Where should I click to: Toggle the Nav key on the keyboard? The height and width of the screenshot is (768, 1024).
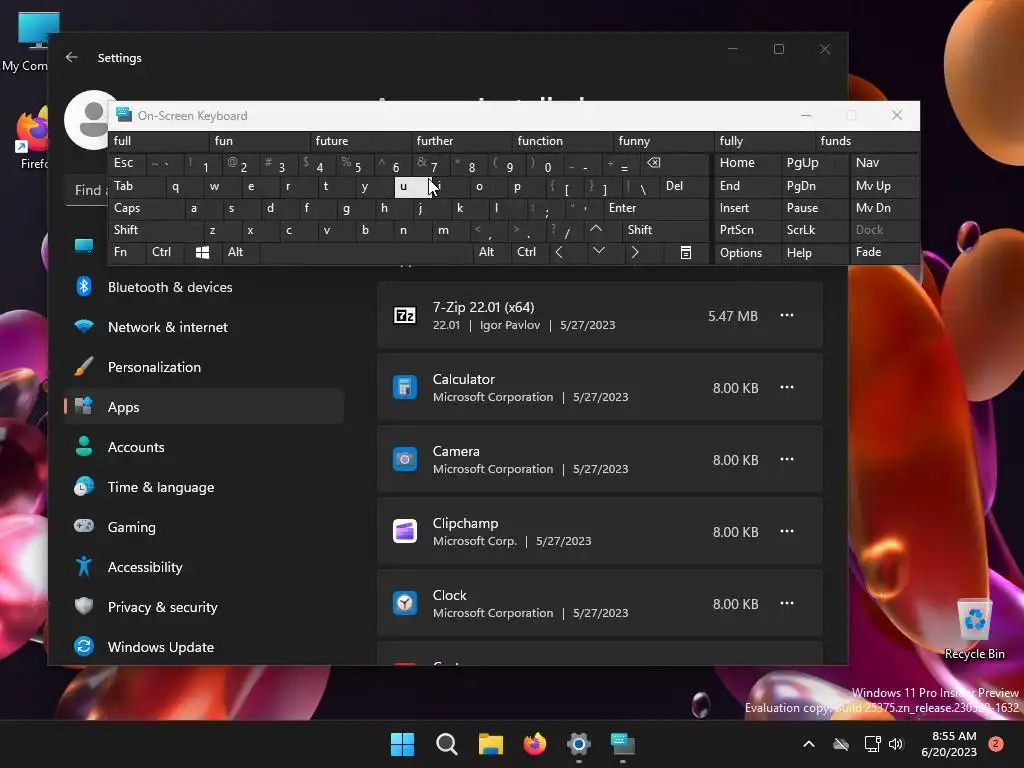tap(884, 163)
